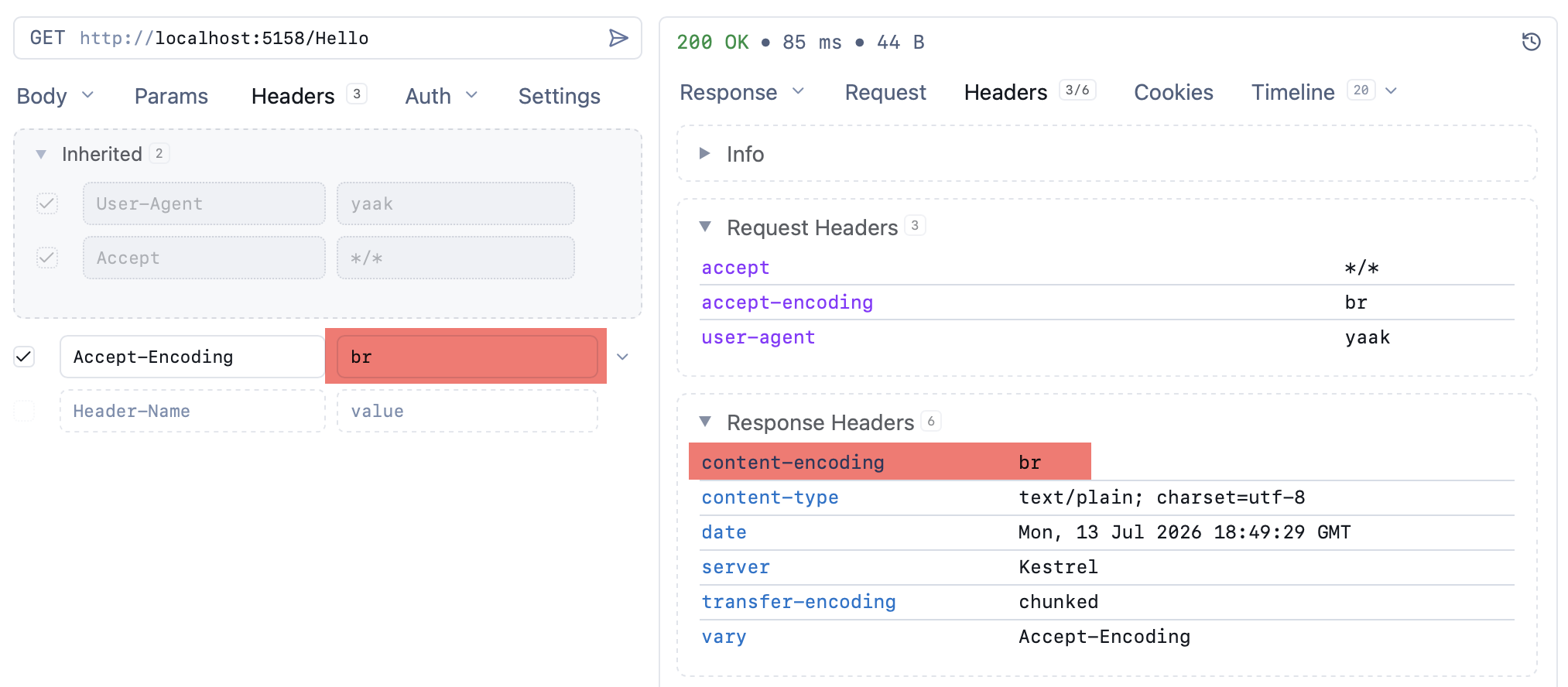Open the Timeline tab dropdown chevron
This screenshot has width=1568, height=687.
point(1391,91)
